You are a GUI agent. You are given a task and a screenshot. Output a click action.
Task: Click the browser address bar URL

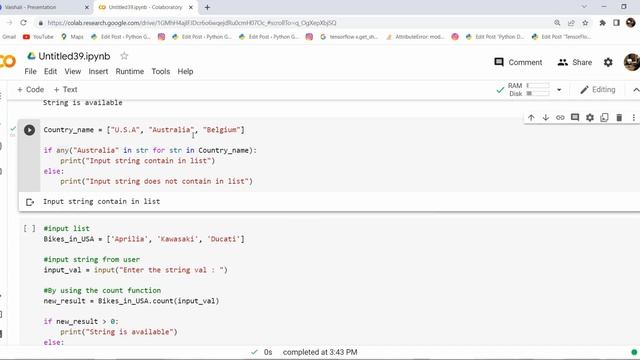(192, 23)
